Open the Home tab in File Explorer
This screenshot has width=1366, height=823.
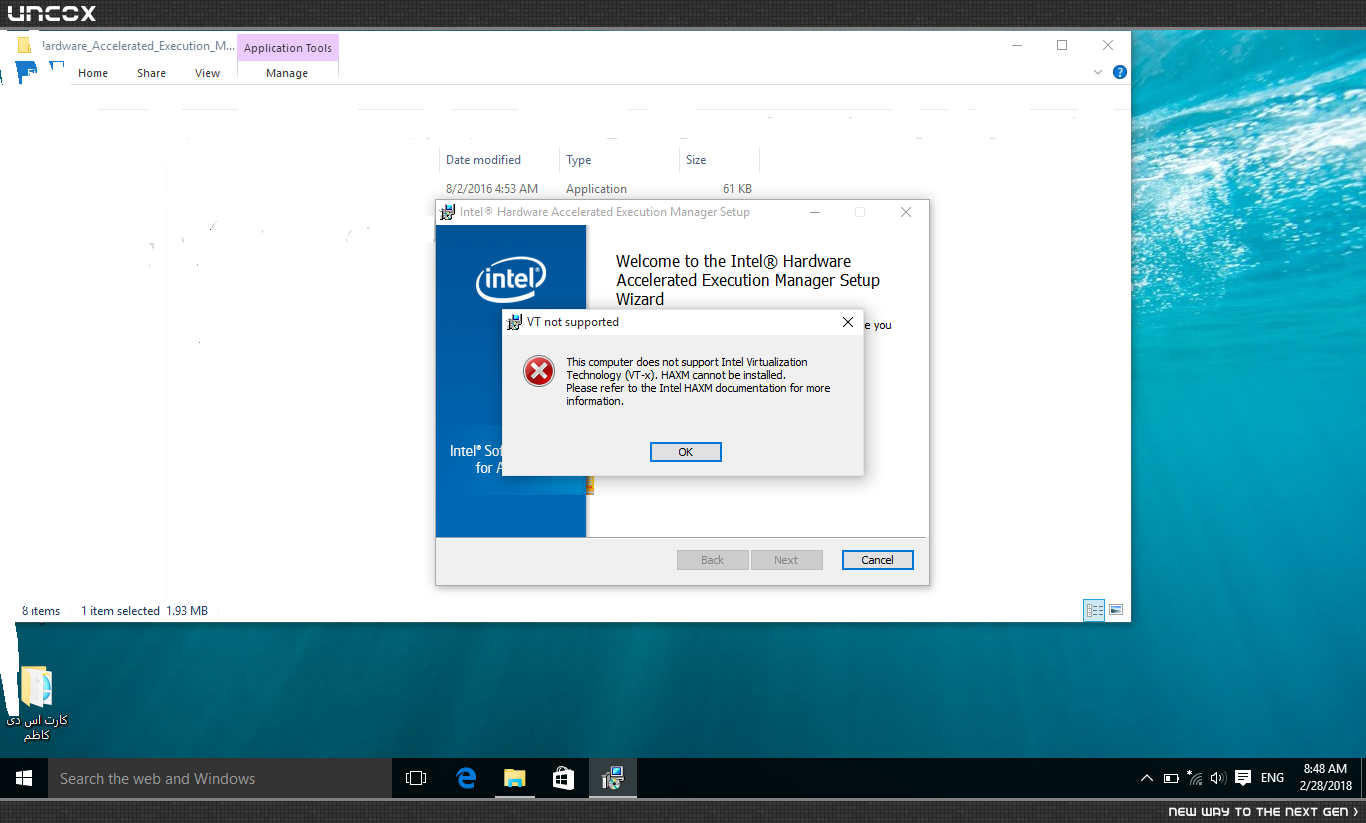coord(93,73)
